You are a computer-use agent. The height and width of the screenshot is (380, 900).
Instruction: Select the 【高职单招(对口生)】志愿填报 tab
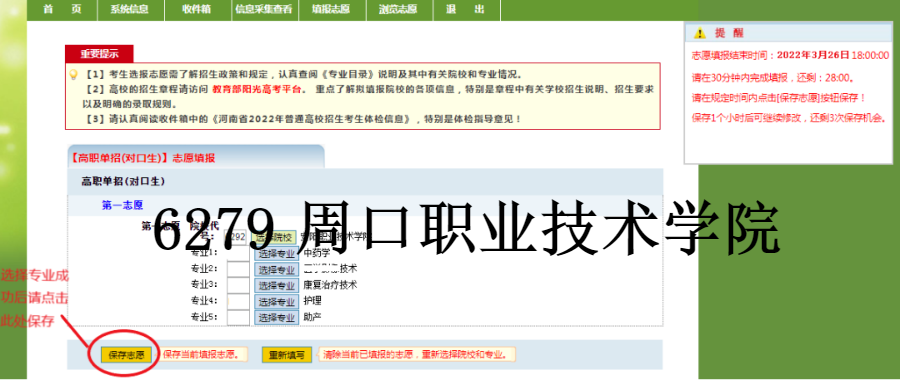[x=195, y=157]
